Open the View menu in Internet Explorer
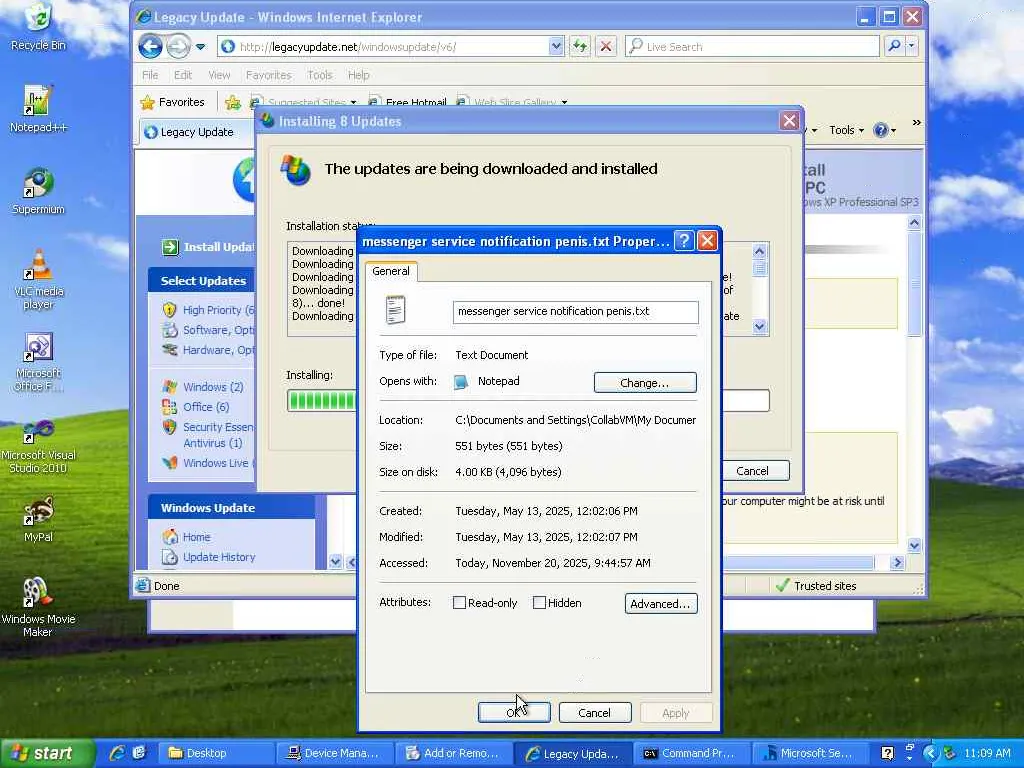The width and height of the screenshot is (1024, 768). [x=219, y=75]
